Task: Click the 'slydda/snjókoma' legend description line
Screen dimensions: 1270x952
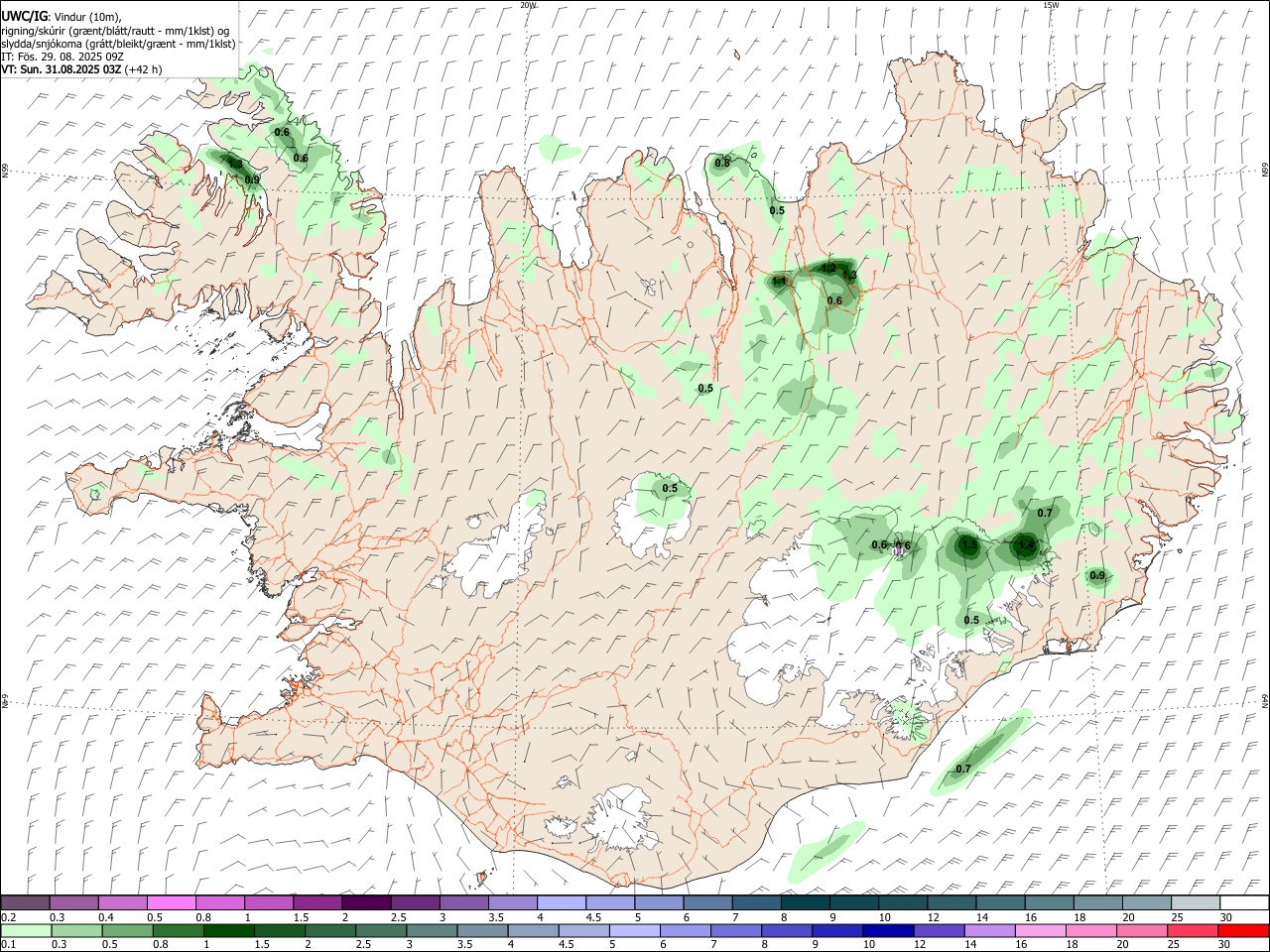Action: pos(118,43)
